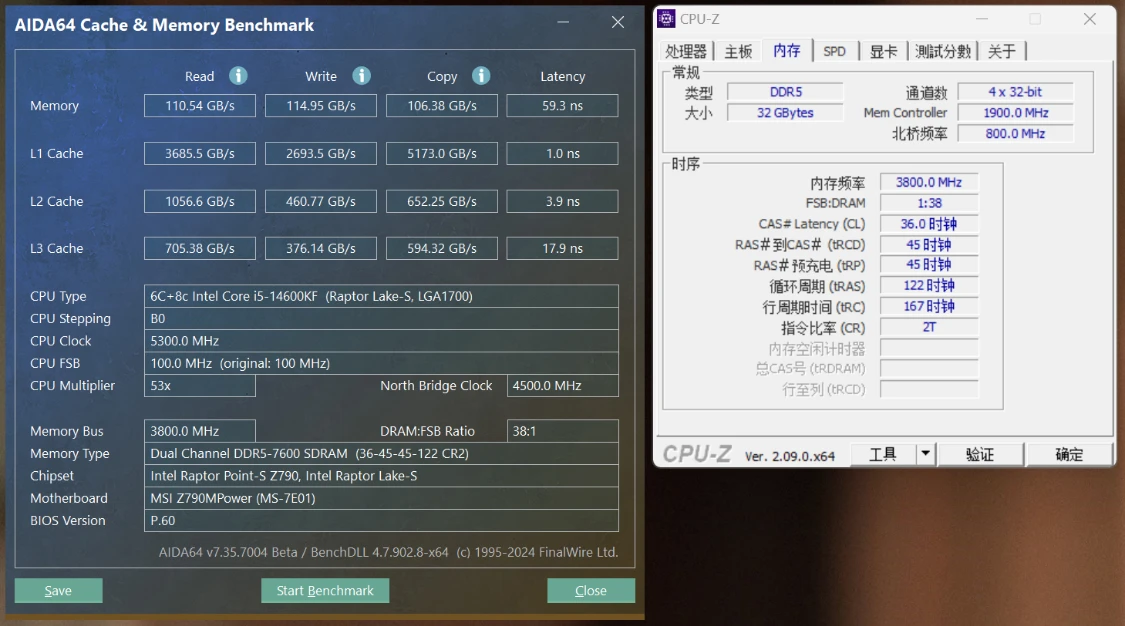Click the 通道数 value 4 x 32-bit
Viewport: 1125px width, 626px height.
click(x=1015, y=92)
